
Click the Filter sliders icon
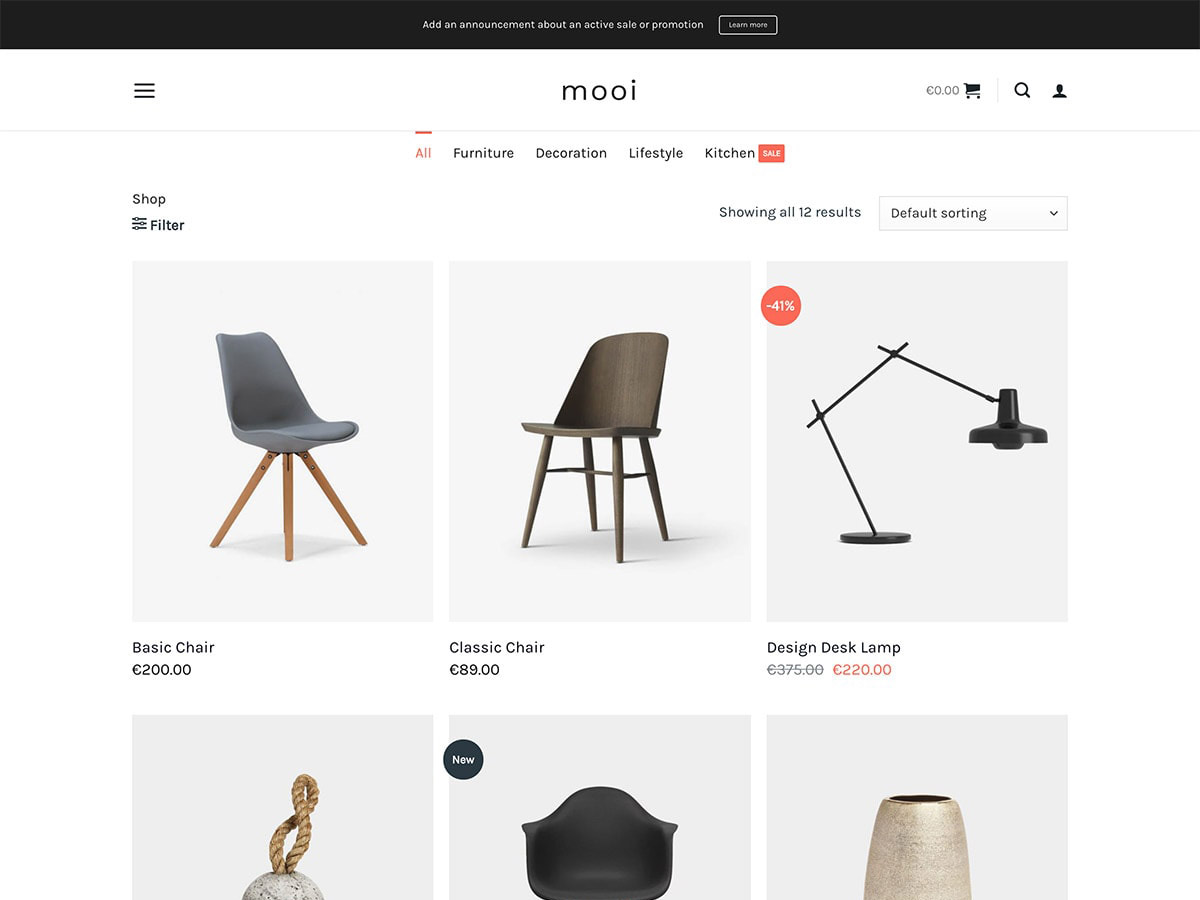point(139,224)
